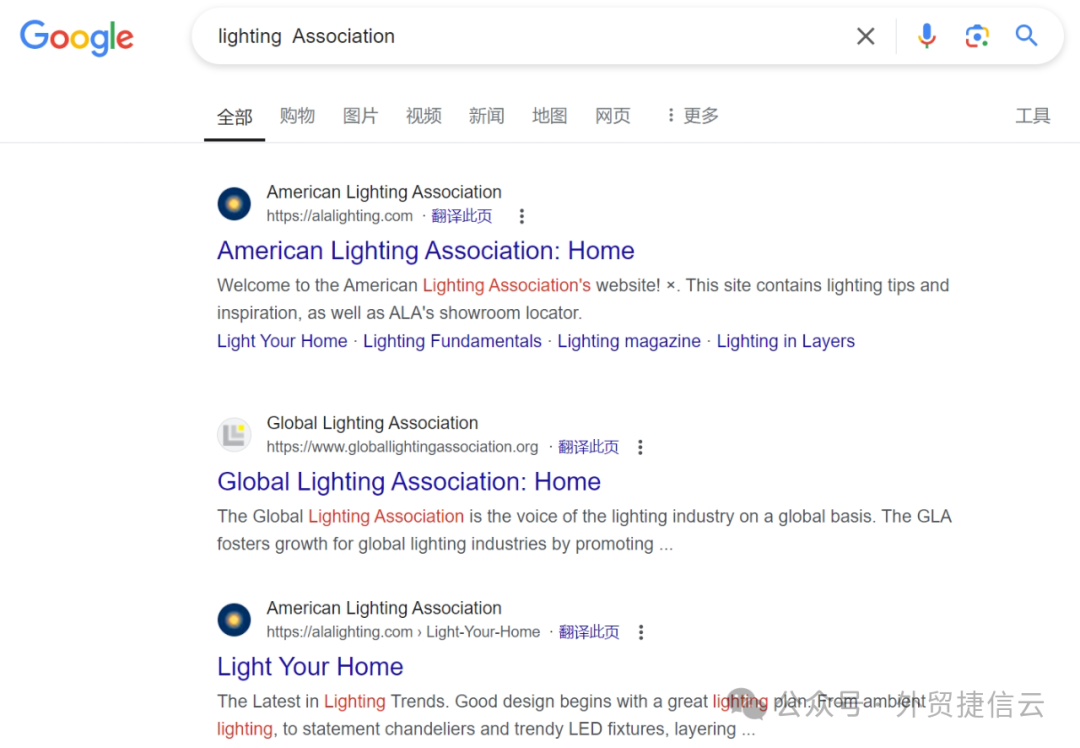
Task: Clear the search query with the X icon
Action: tap(865, 36)
